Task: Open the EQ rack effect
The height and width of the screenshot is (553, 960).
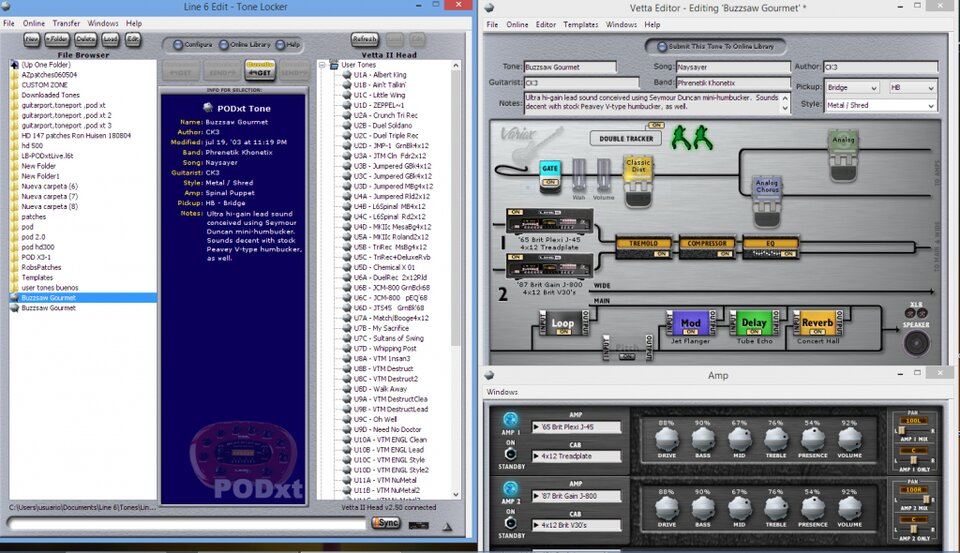Action: pyautogui.click(x=770, y=248)
